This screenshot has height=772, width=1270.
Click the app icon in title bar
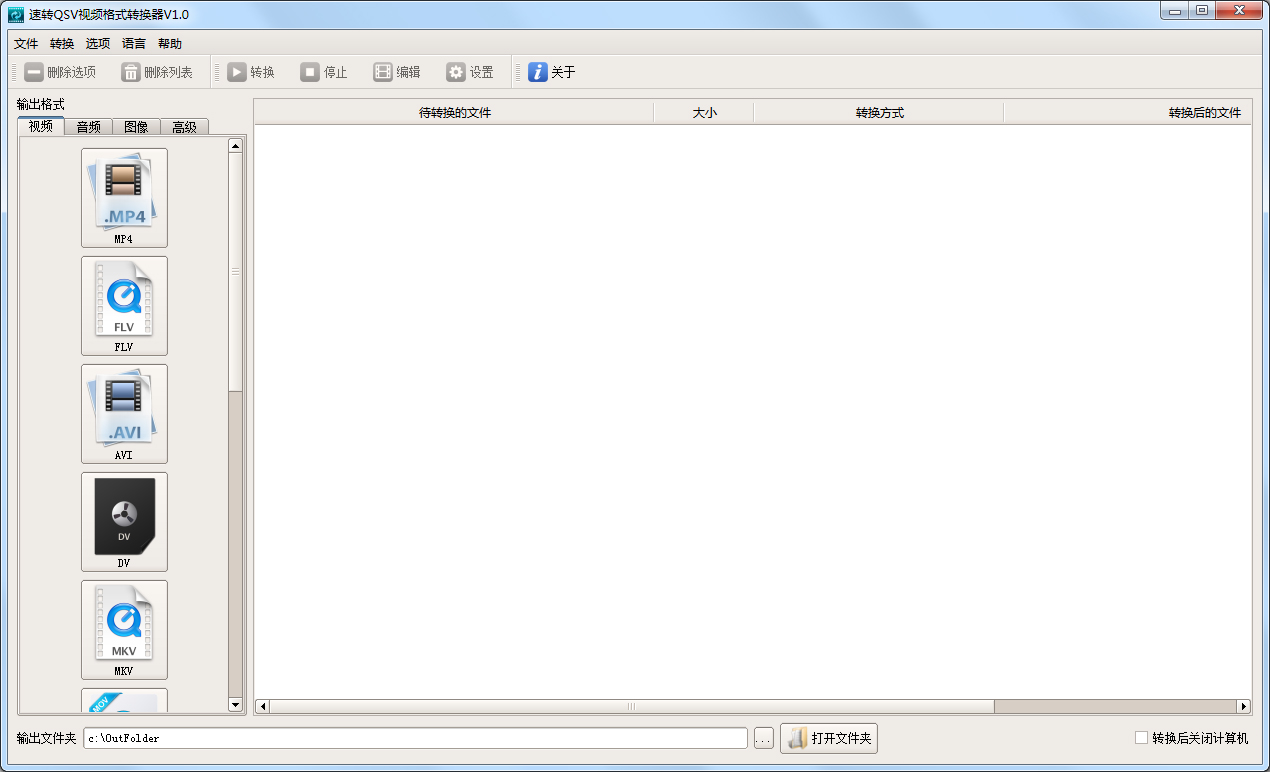point(16,15)
